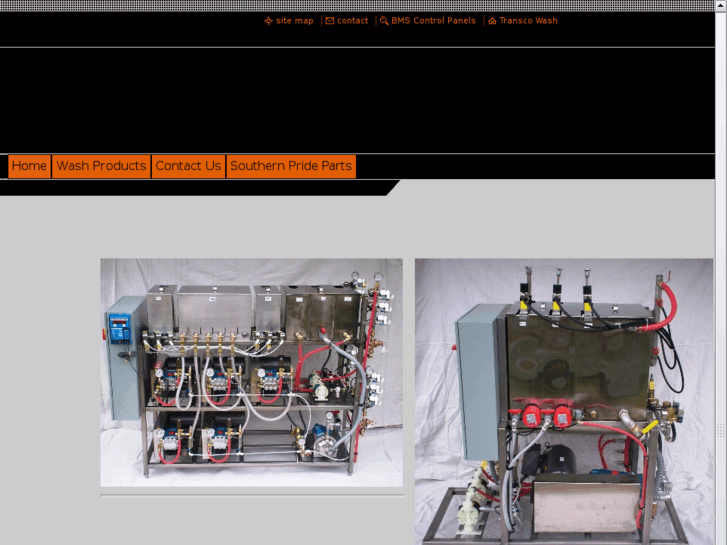
Task: Open Southern Pride Parts menu item
Action: 291,166
